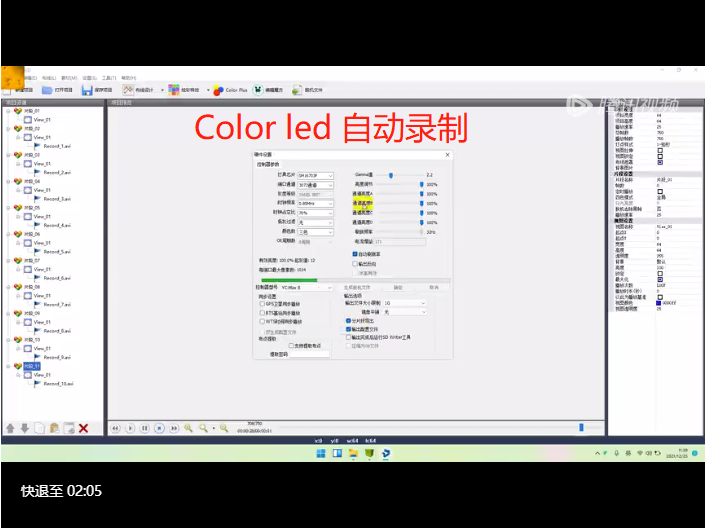Viewport: 706px width, 528px height.
Task: Collapse the 片段_11 tree node
Action: point(9,366)
